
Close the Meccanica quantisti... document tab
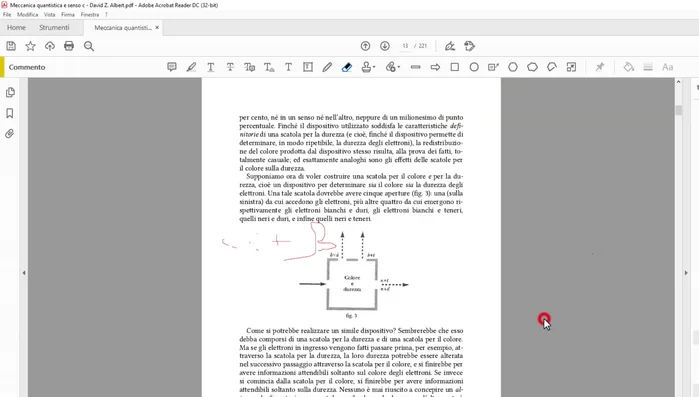pos(157,28)
